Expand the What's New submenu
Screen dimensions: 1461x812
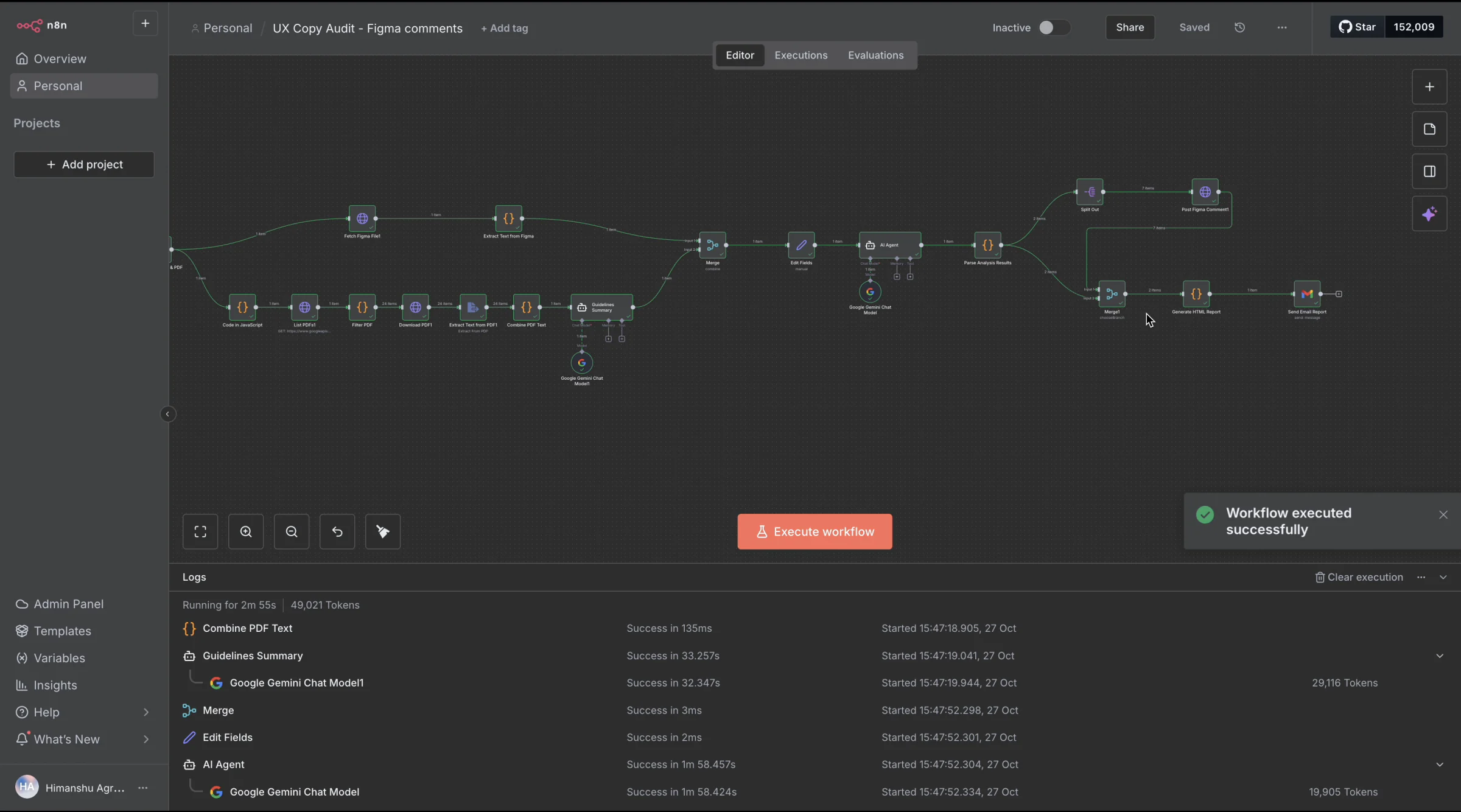tap(145, 739)
